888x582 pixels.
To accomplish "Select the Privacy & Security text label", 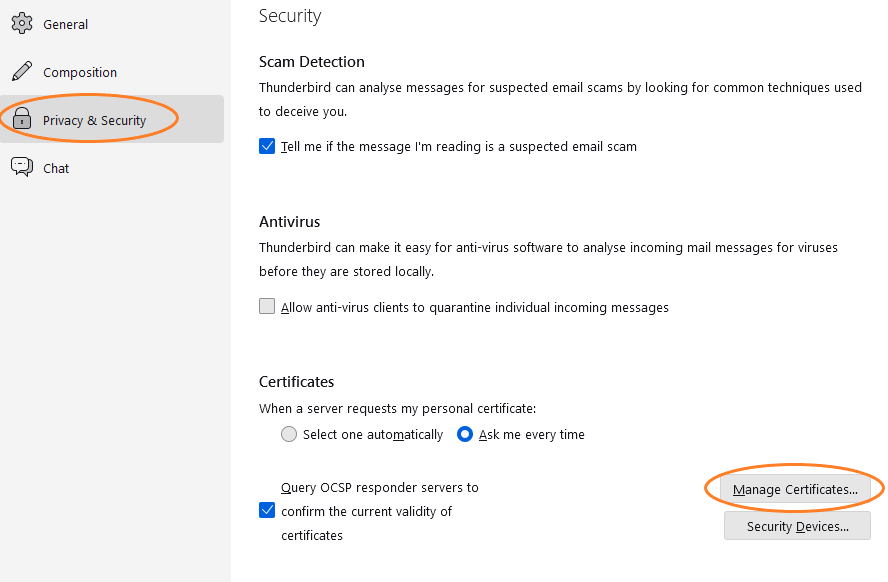I will (94, 120).
